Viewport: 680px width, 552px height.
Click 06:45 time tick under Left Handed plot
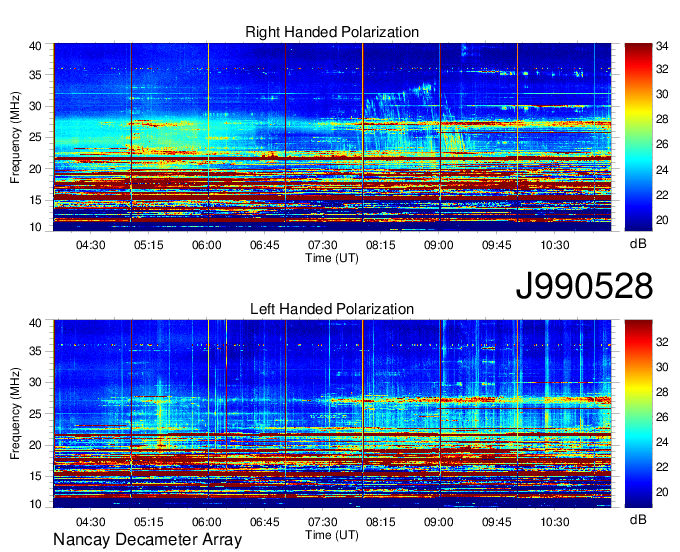click(265, 522)
